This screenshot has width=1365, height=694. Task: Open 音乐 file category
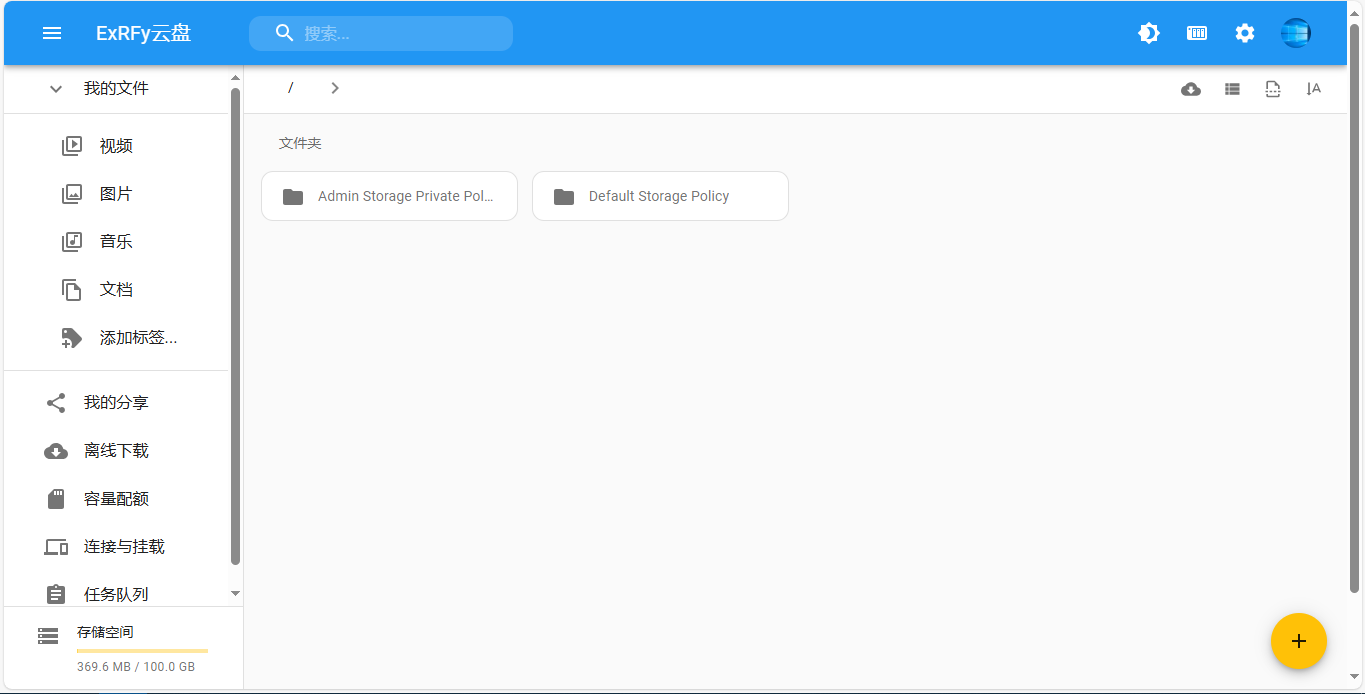click(116, 242)
